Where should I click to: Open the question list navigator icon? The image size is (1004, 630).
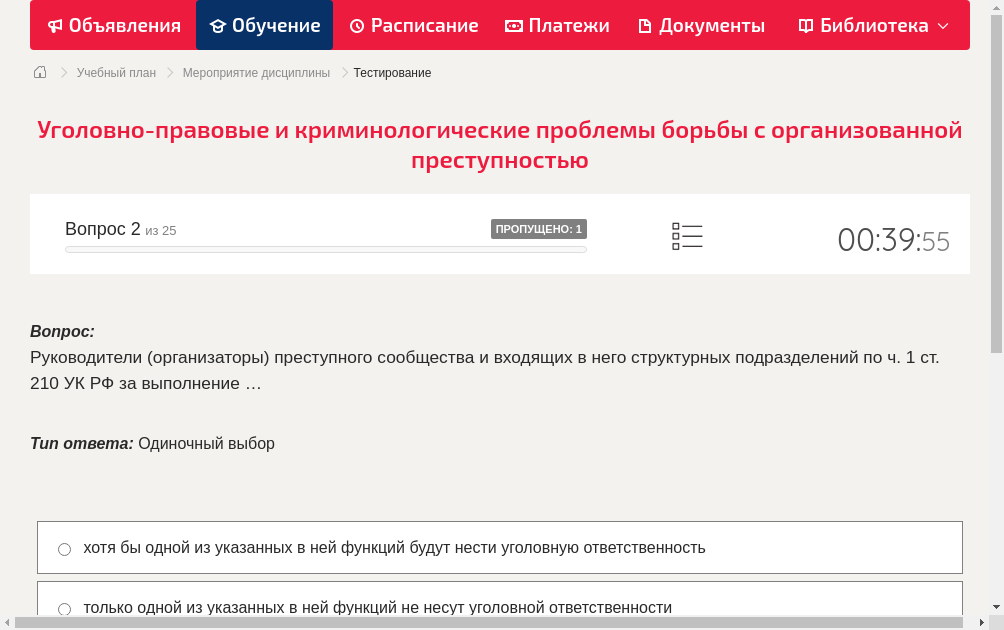(687, 235)
